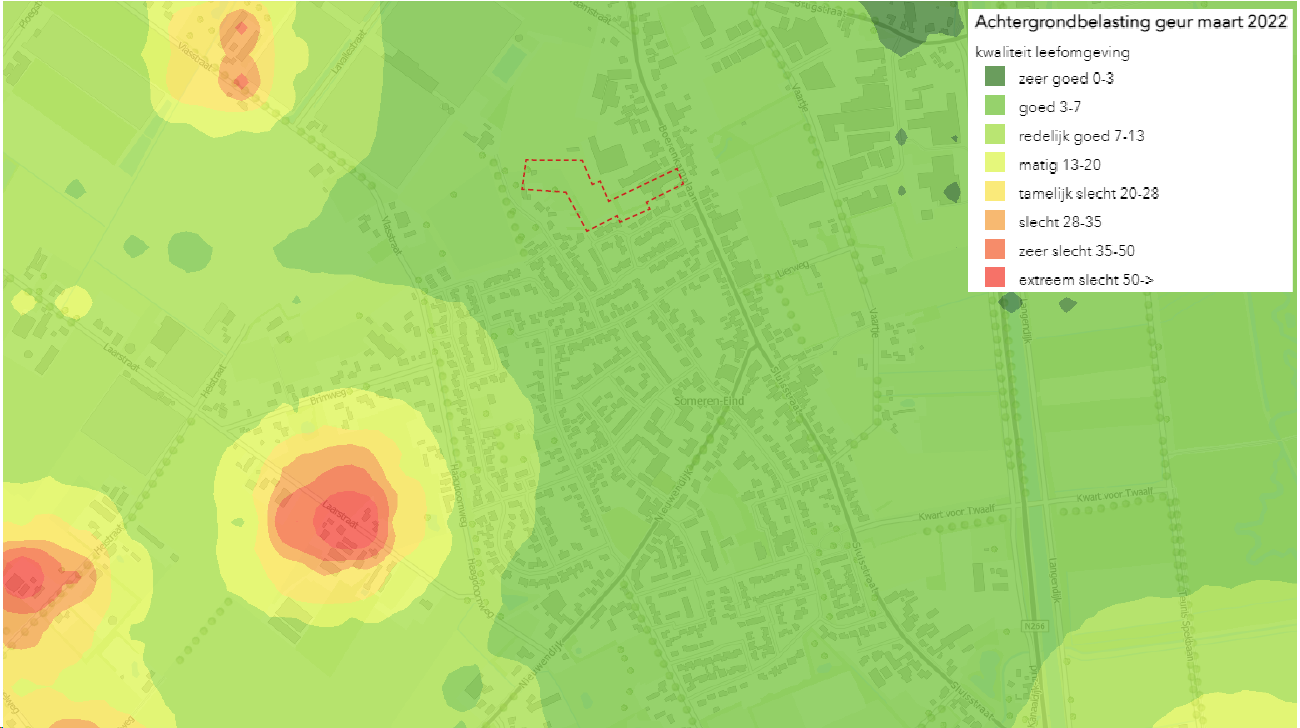Click the 'slecht 28-35' orange swatch
This screenshot has width=1300, height=728.
pyautogui.click(x=994, y=222)
